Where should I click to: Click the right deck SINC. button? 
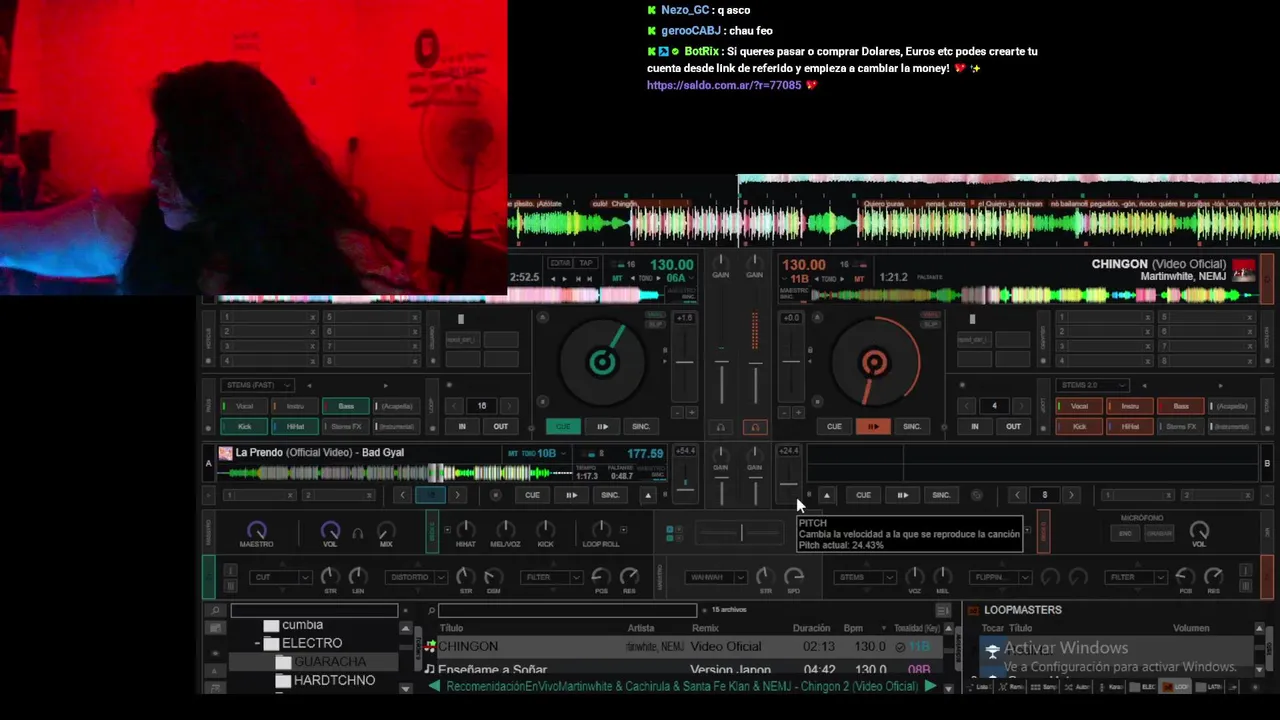912,427
